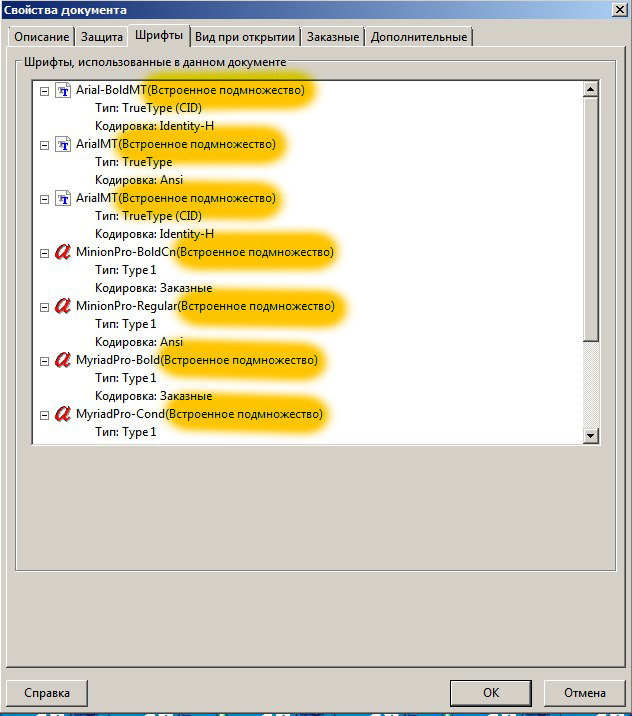The image size is (632, 716).
Task: Collapse the MinionPro-BoldCn font entry
Action: 44,253
